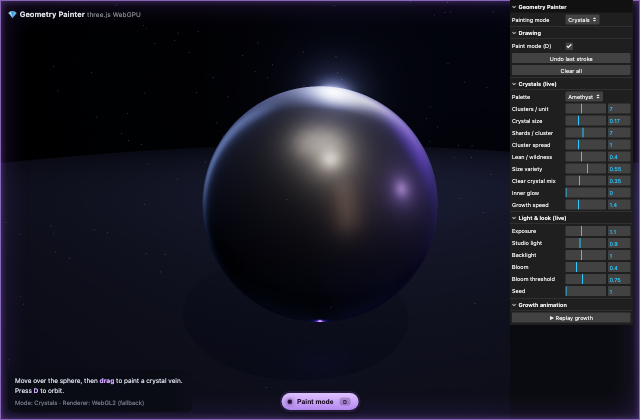Open the Palette Amethyst dropdown
The width and height of the screenshot is (640, 420).
click(x=584, y=97)
